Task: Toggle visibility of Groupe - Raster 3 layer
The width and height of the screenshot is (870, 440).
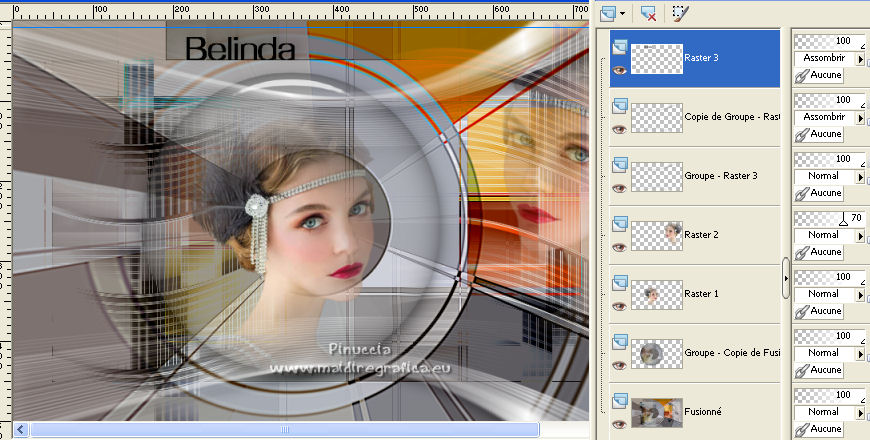Action: 619,188
